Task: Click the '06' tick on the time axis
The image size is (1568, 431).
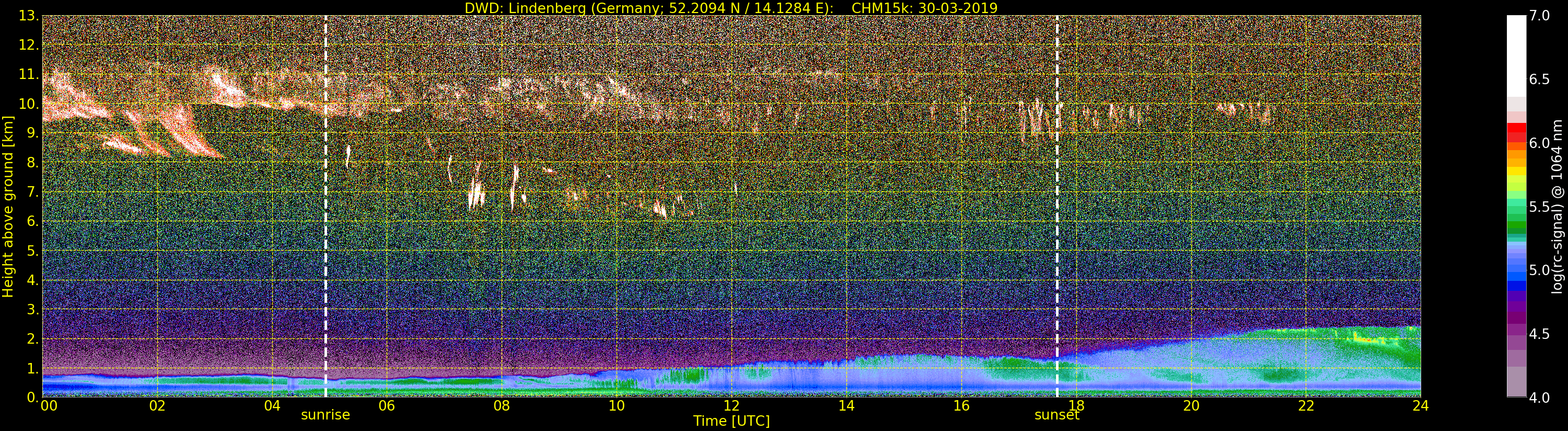Action: [387, 406]
